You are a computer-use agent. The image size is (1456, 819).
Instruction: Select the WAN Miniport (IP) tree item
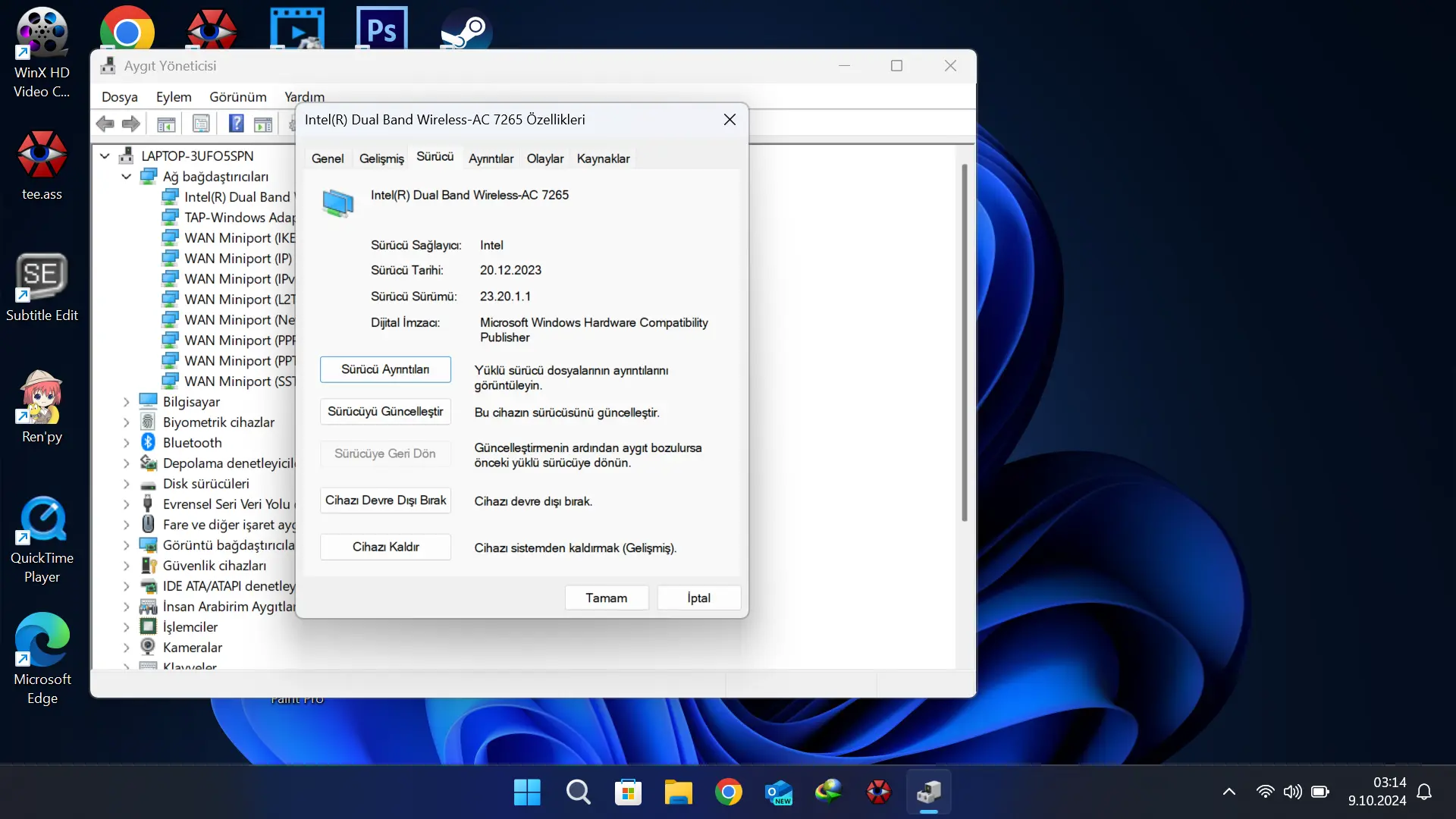[227, 259]
